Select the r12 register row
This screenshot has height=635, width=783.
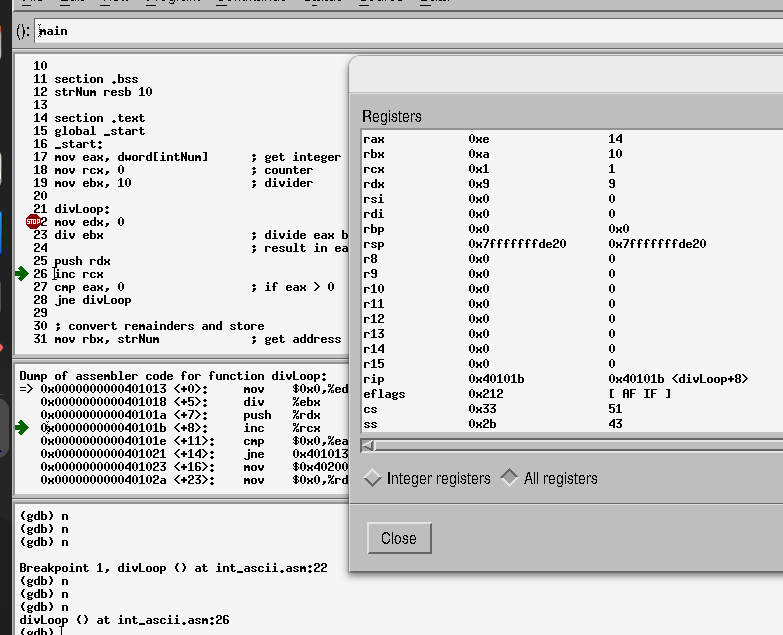point(572,318)
